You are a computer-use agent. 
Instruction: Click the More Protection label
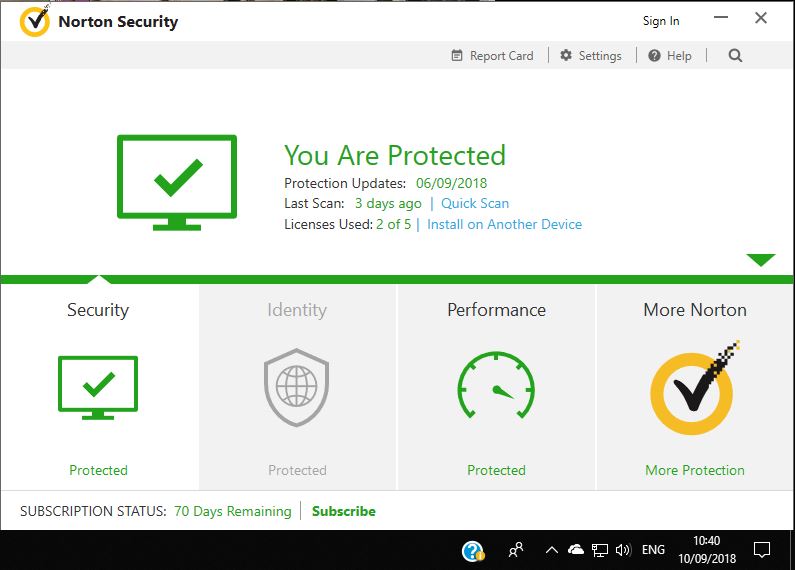point(695,471)
